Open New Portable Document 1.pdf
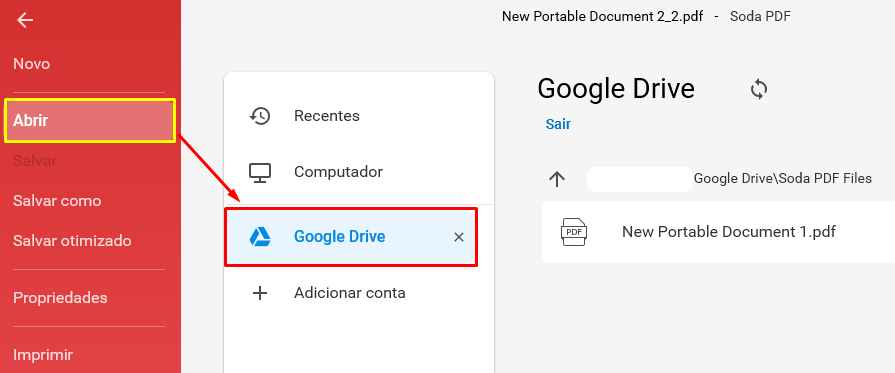The height and width of the screenshot is (373, 895). click(729, 232)
